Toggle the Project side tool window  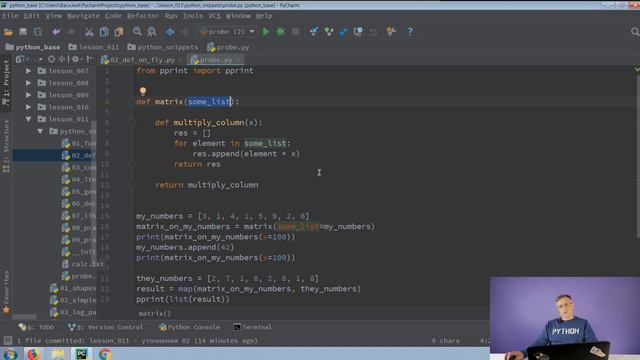(6, 83)
